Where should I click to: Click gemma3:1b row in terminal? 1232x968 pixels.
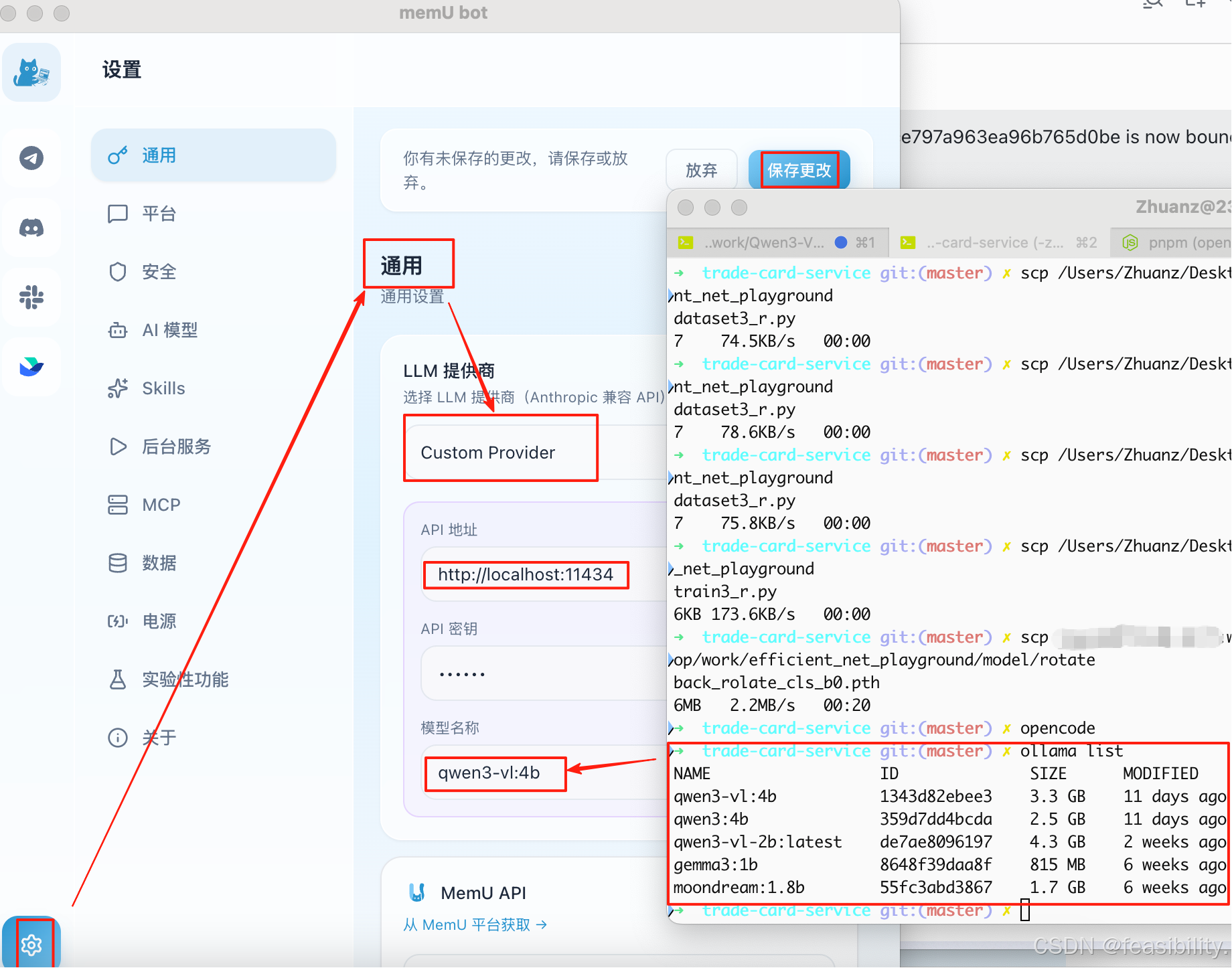[x=949, y=865]
